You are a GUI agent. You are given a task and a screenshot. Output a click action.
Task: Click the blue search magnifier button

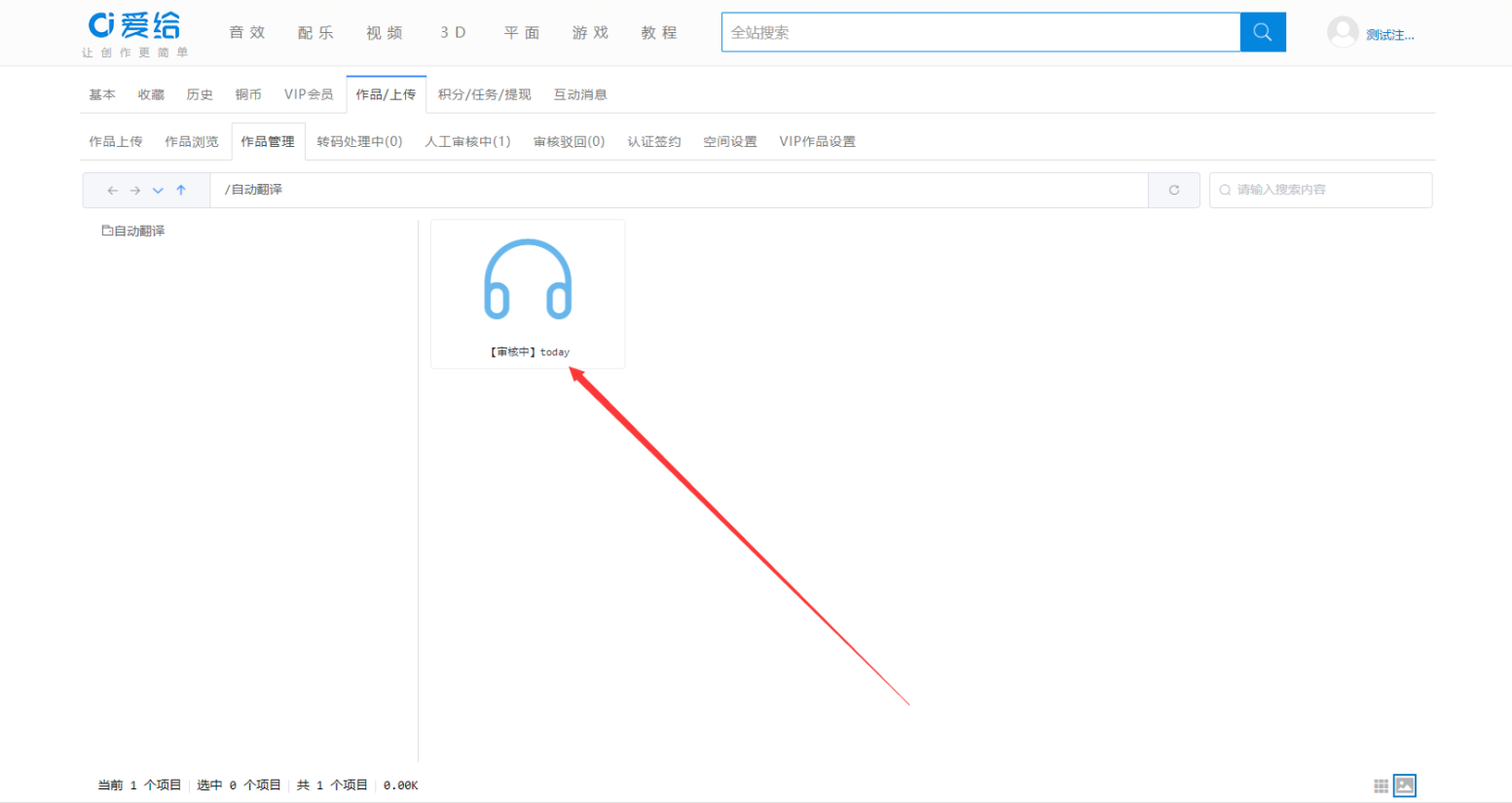1263,32
